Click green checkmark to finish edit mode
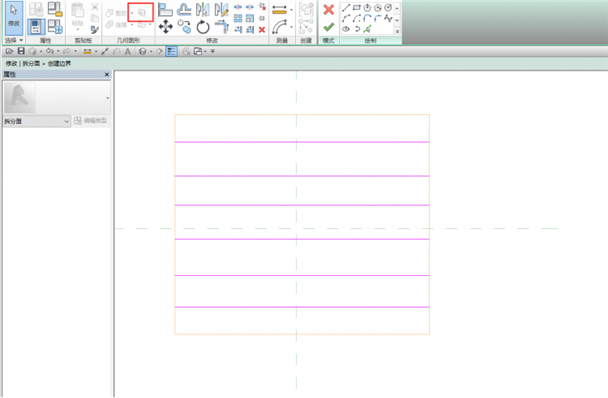This screenshot has height=398, width=608. point(328,27)
